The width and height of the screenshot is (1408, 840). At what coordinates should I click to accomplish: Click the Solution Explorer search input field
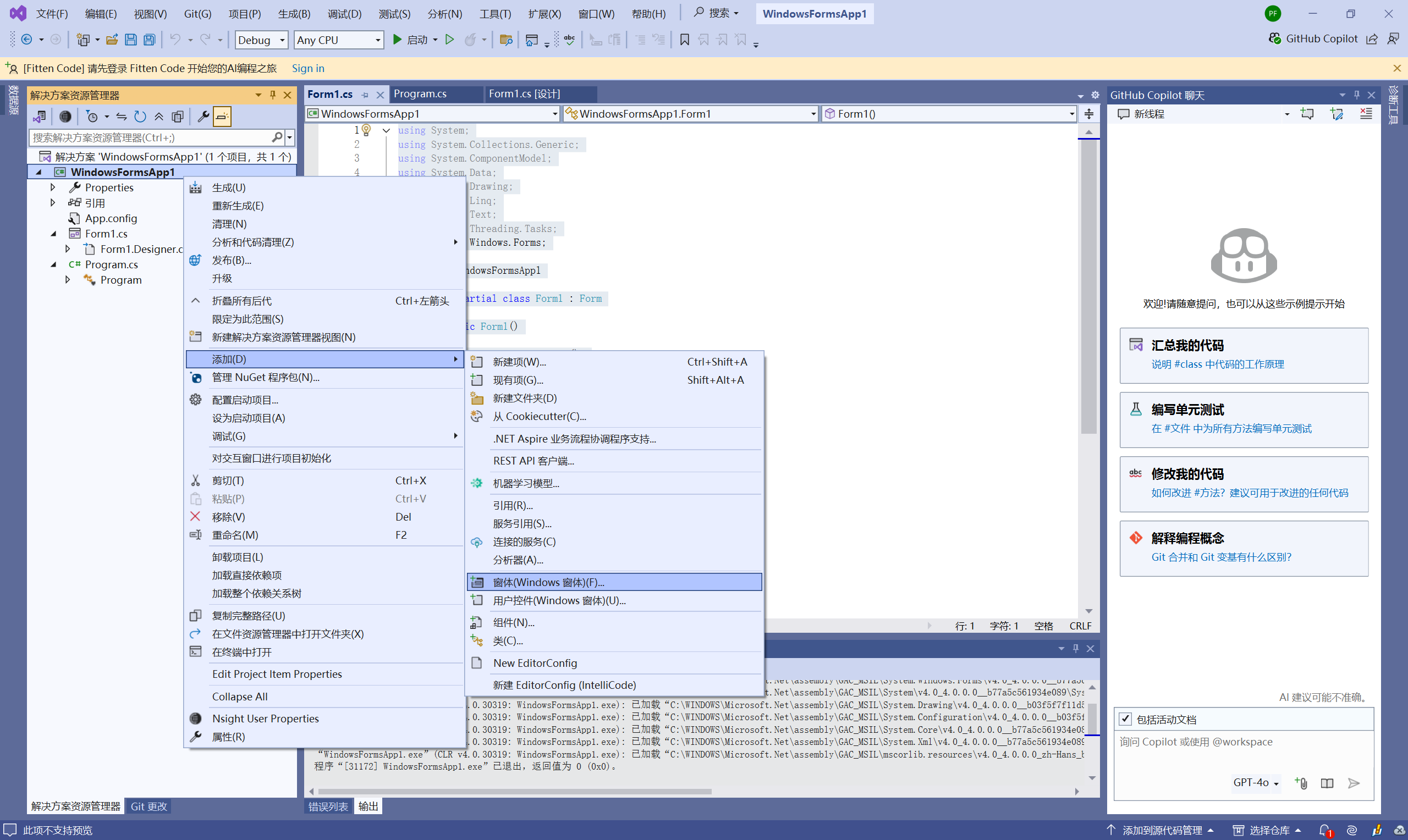(x=150, y=137)
